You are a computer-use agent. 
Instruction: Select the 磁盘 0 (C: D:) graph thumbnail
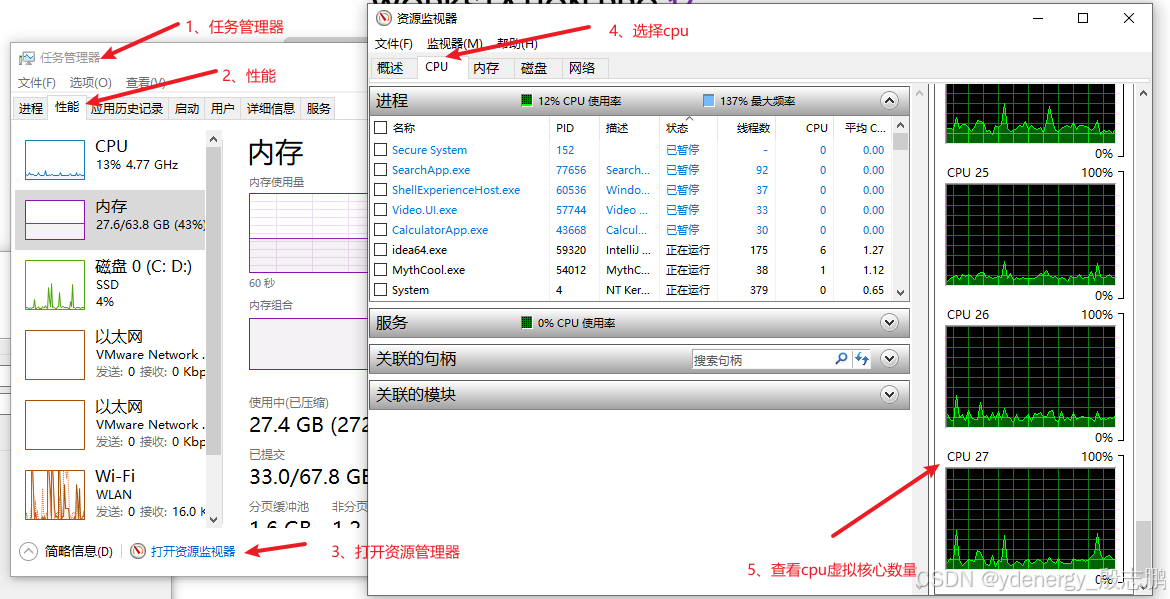coord(54,285)
